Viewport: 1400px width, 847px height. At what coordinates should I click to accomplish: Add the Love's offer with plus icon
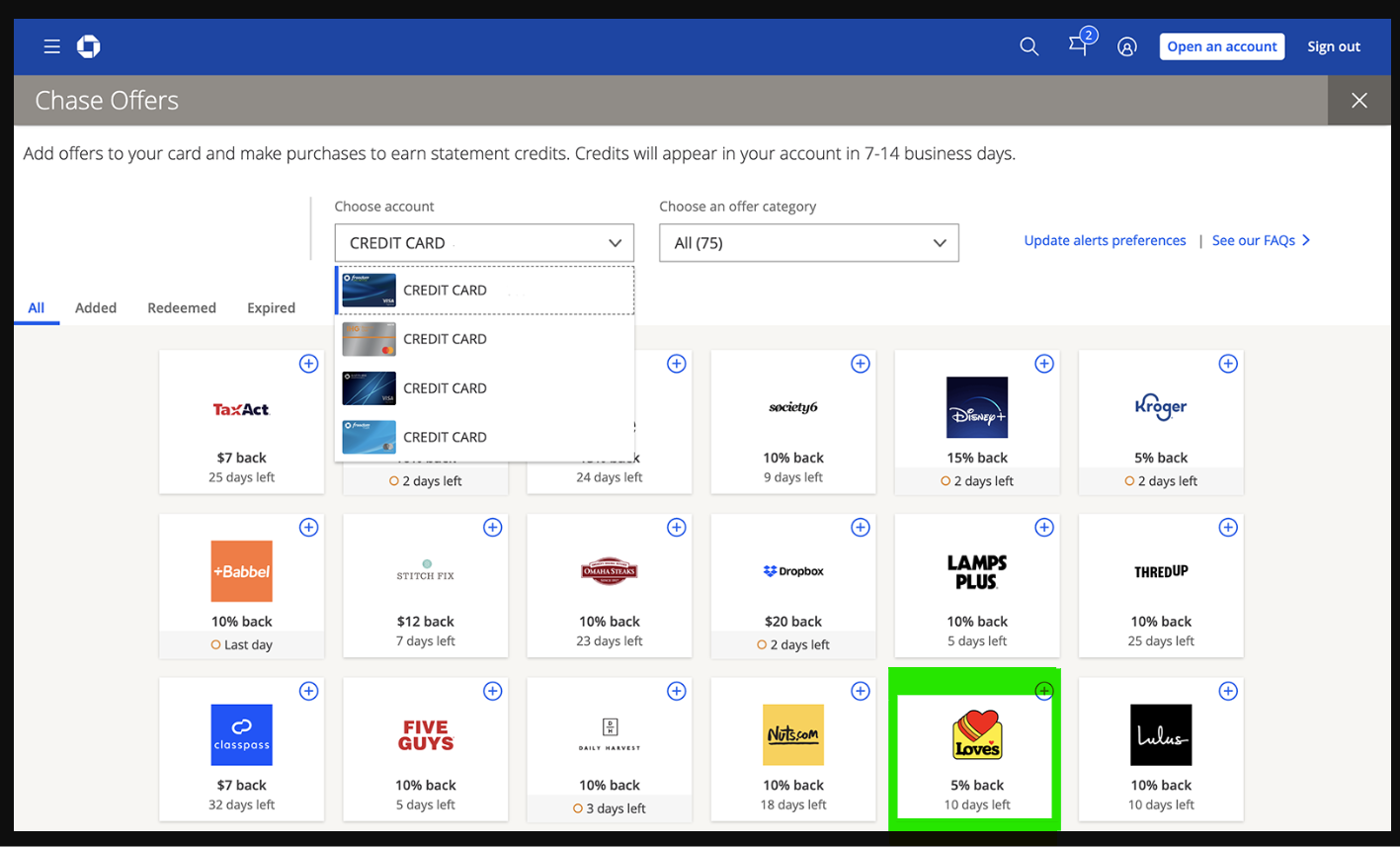[1044, 692]
